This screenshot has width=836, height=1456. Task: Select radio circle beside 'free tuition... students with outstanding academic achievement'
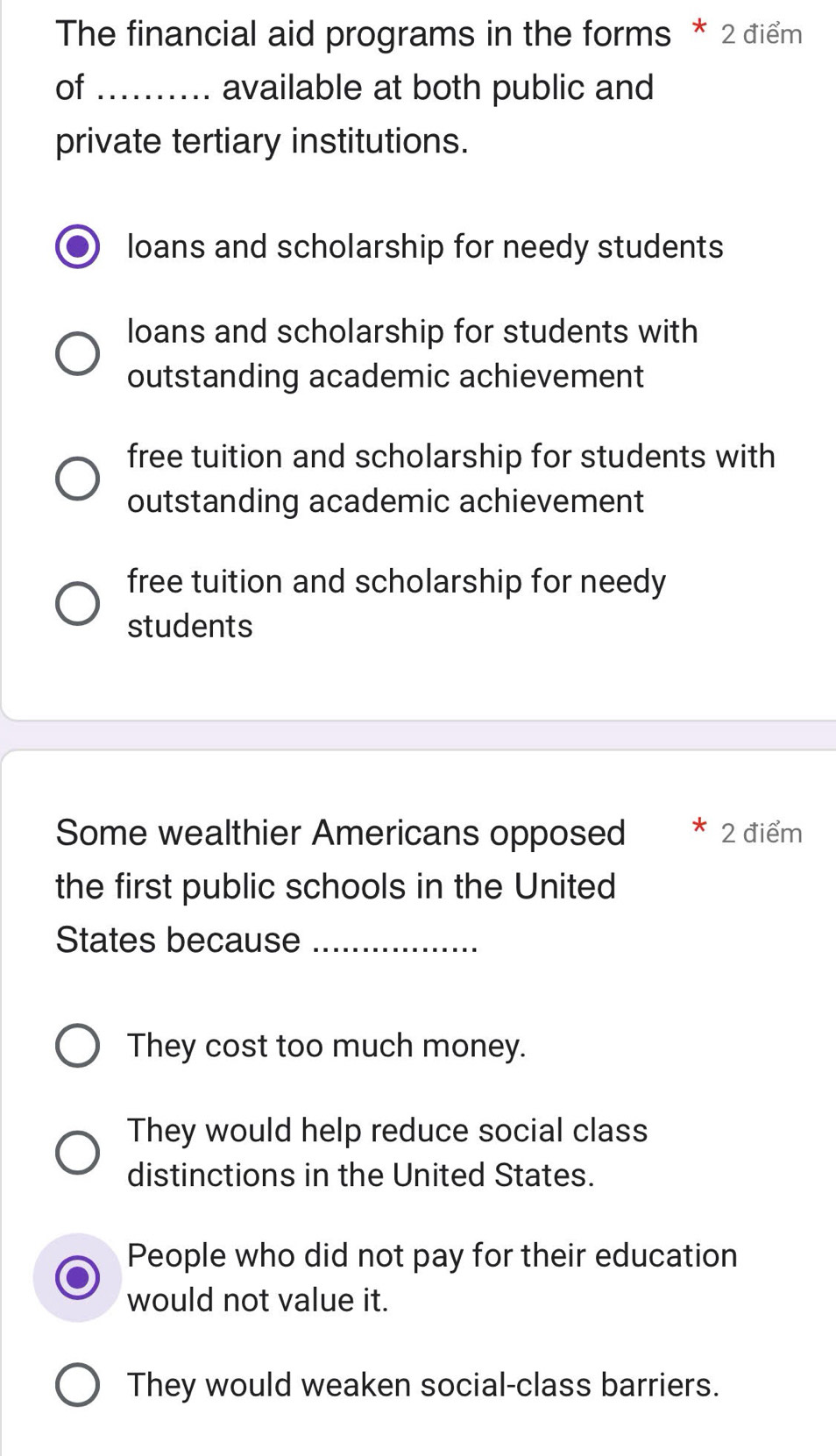(77, 479)
